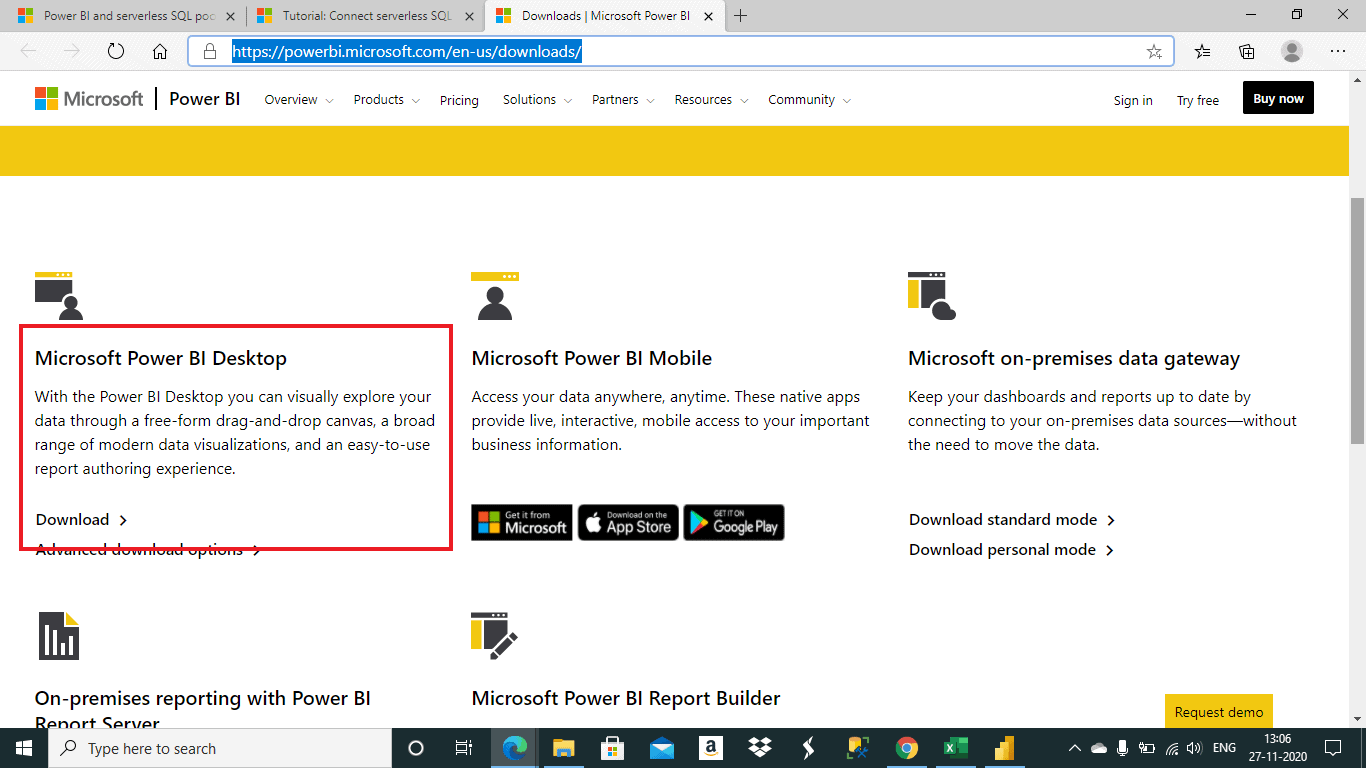
Task: Click Download standard mode link
Action: (1012, 519)
